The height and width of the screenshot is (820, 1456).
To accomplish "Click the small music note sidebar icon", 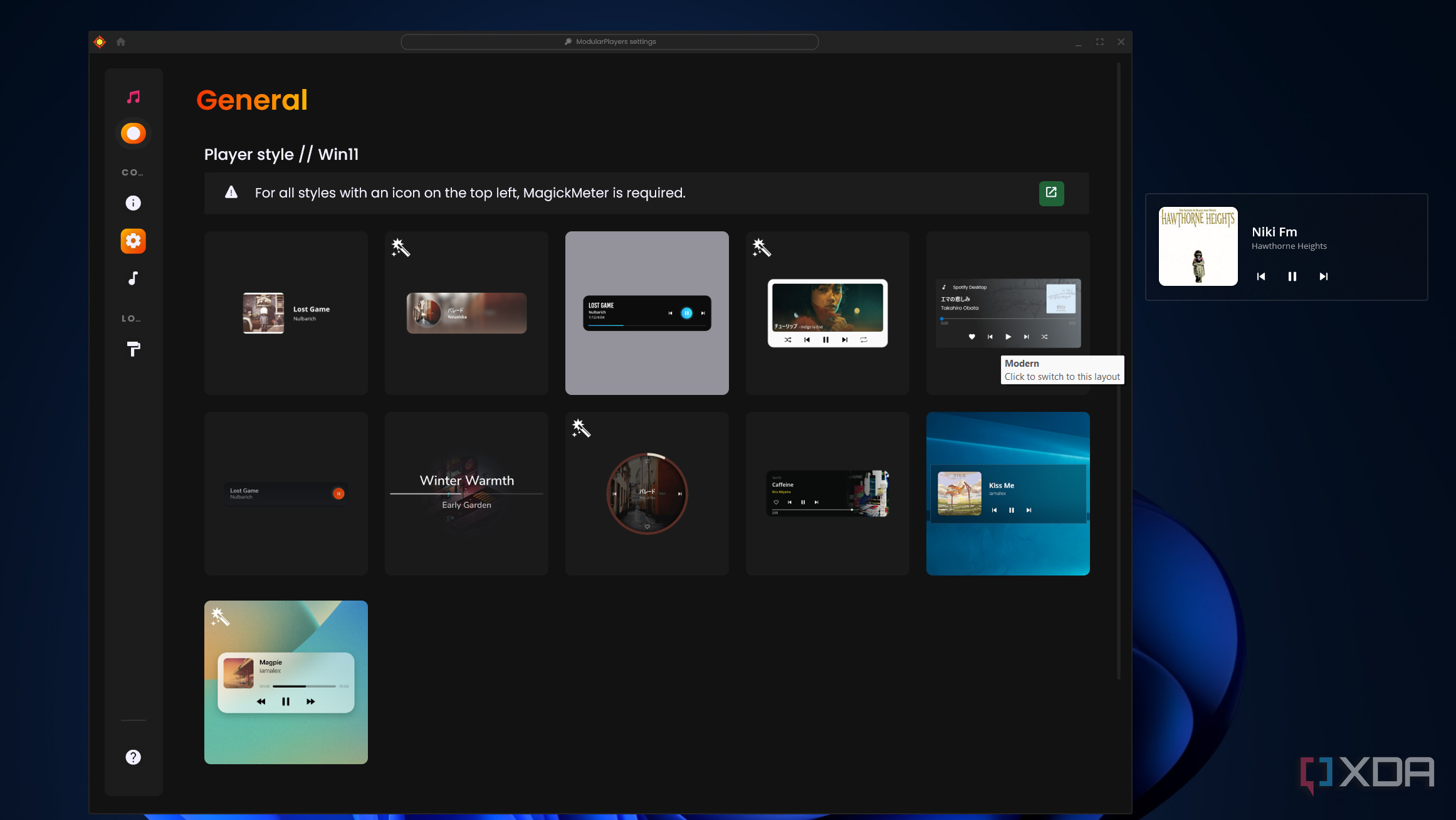I will click(x=132, y=278).
